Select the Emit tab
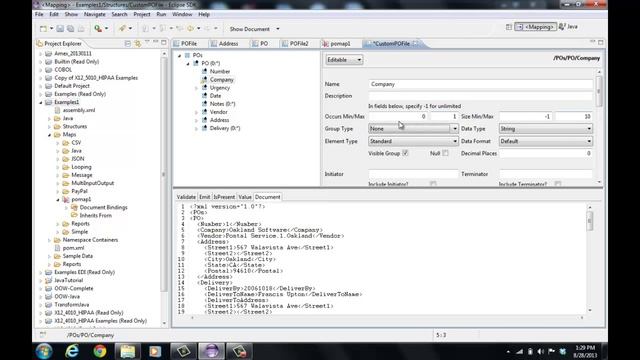This screenshot has width=640, height=360. tap(204, 197)
